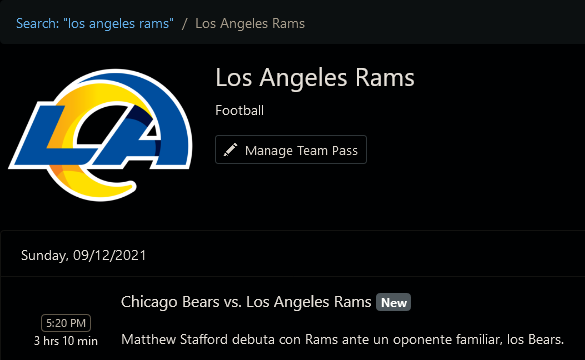
Task: Click the Football category label
Action: pos(240,110)
